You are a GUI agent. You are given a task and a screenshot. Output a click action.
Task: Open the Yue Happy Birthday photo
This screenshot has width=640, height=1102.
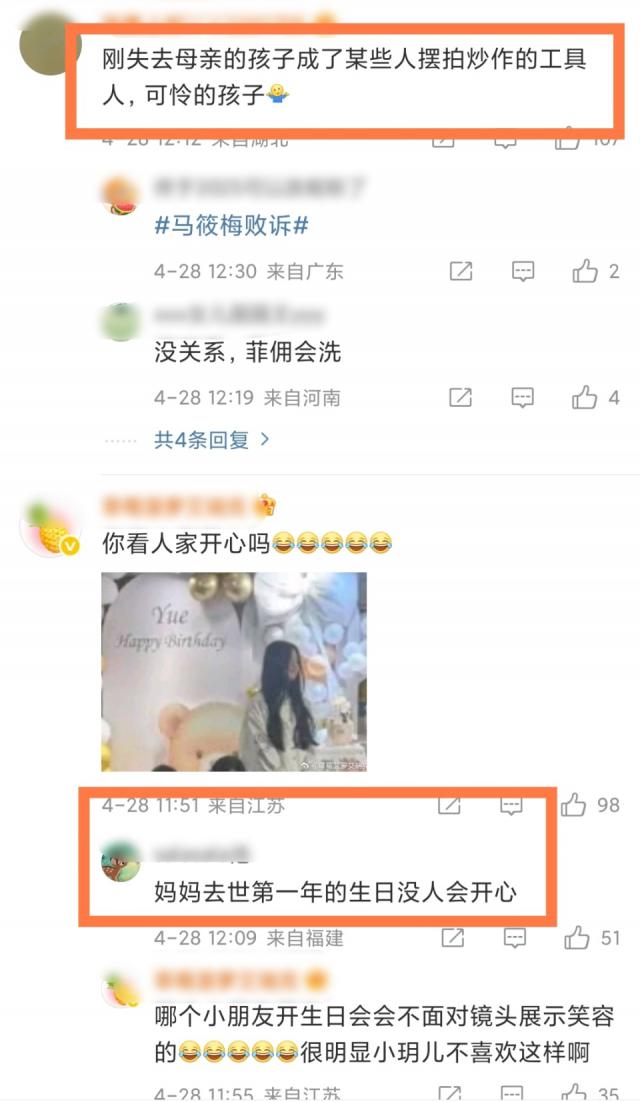(234, 672)
